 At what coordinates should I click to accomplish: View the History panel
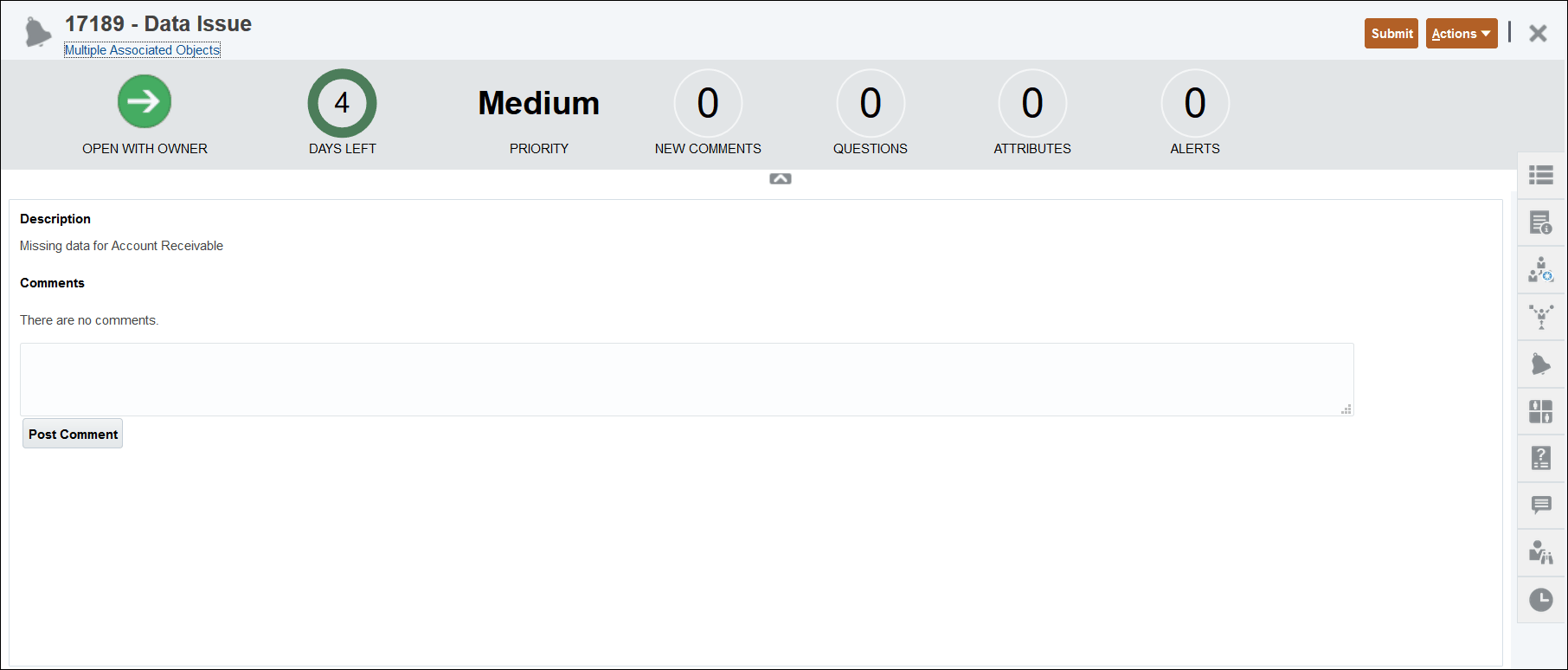[1541, 598]
